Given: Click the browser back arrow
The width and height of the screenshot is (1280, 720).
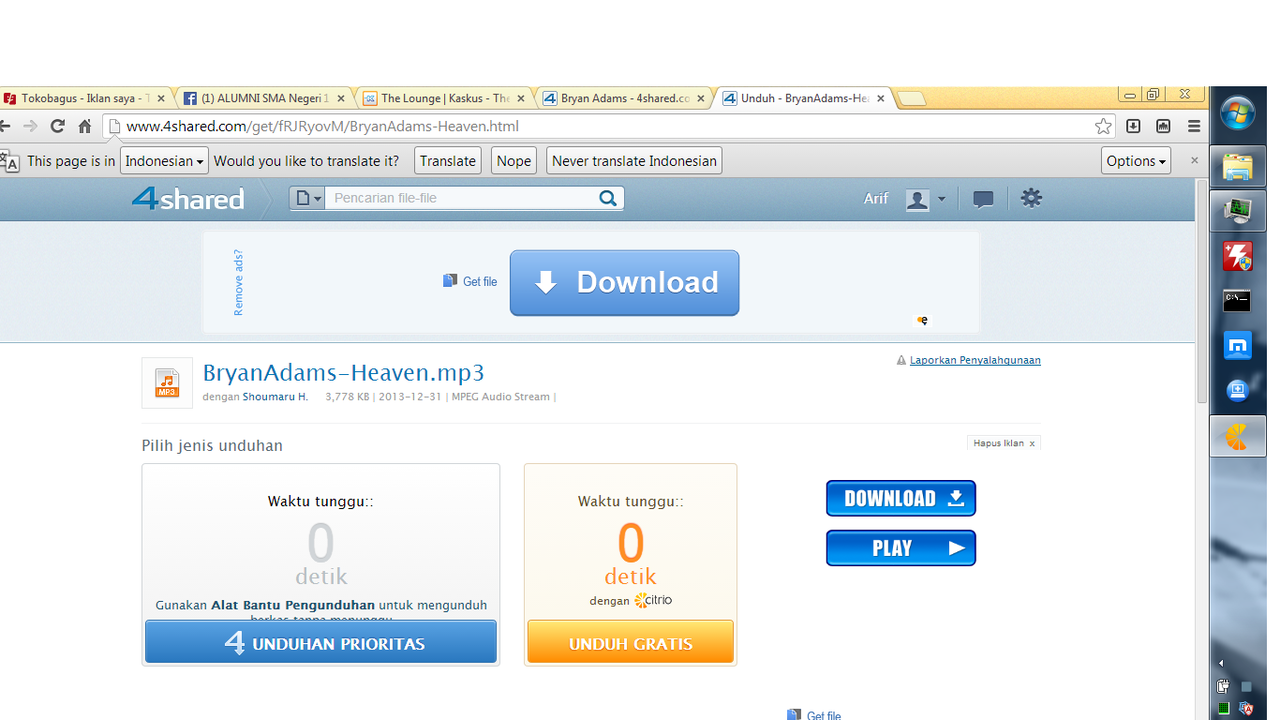Looking at the screenshot, I should click(x=4, y=126).
